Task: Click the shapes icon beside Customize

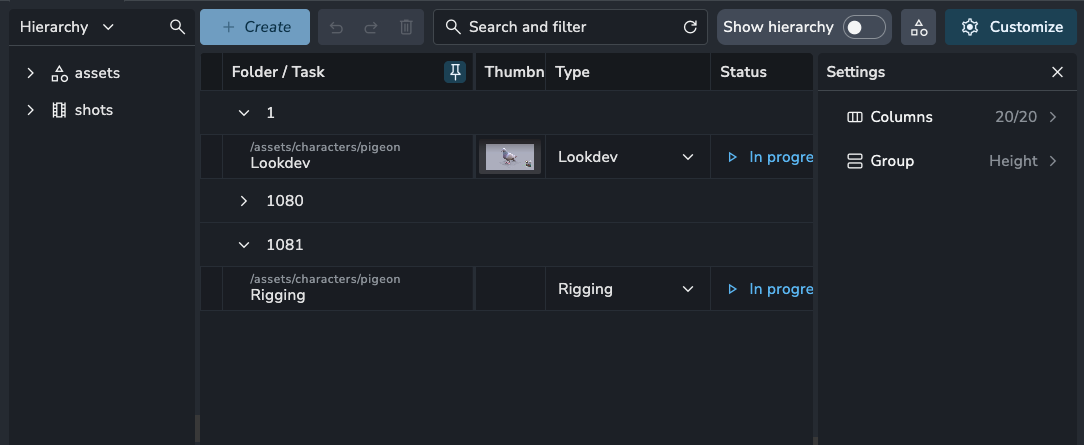Action: click(919, 27)
